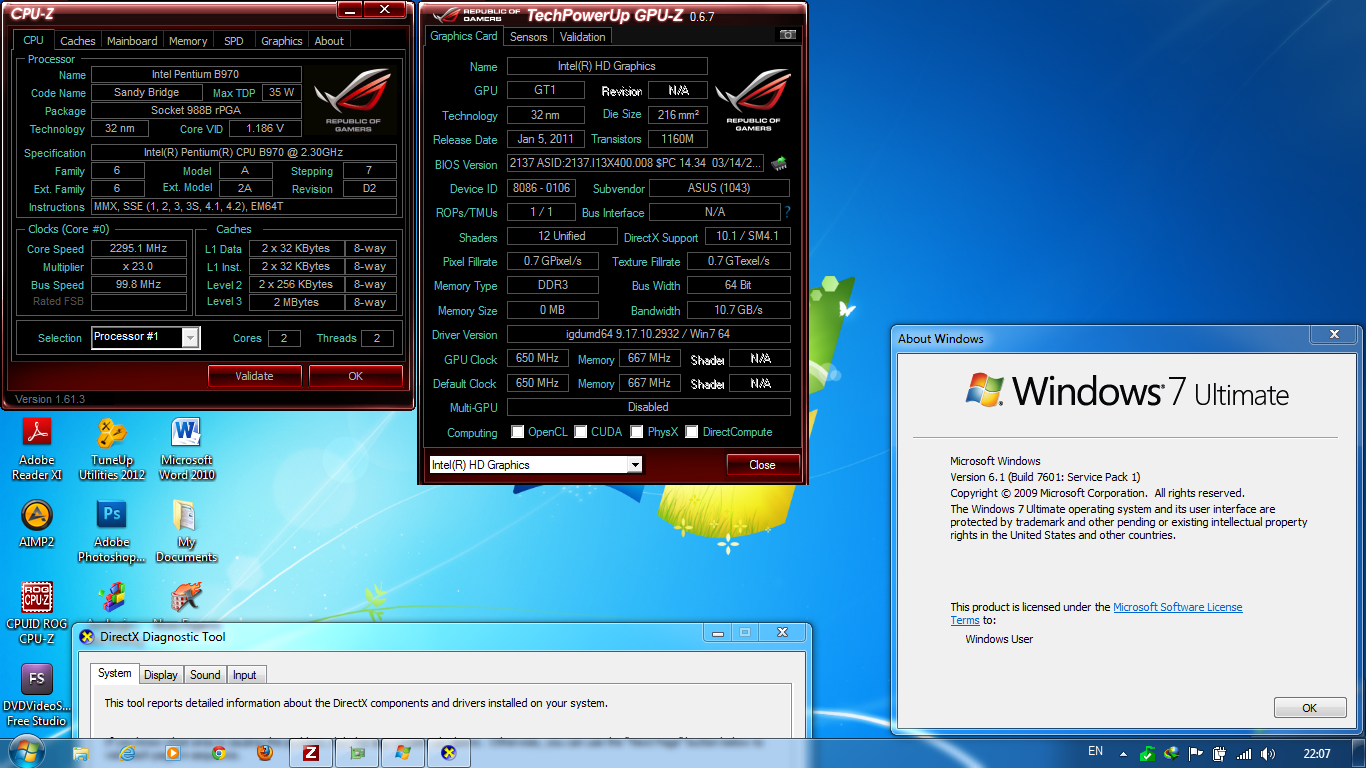Expand the Processor #1 selection dropdown
This screenshot has height=768, width=1366.
190,338
